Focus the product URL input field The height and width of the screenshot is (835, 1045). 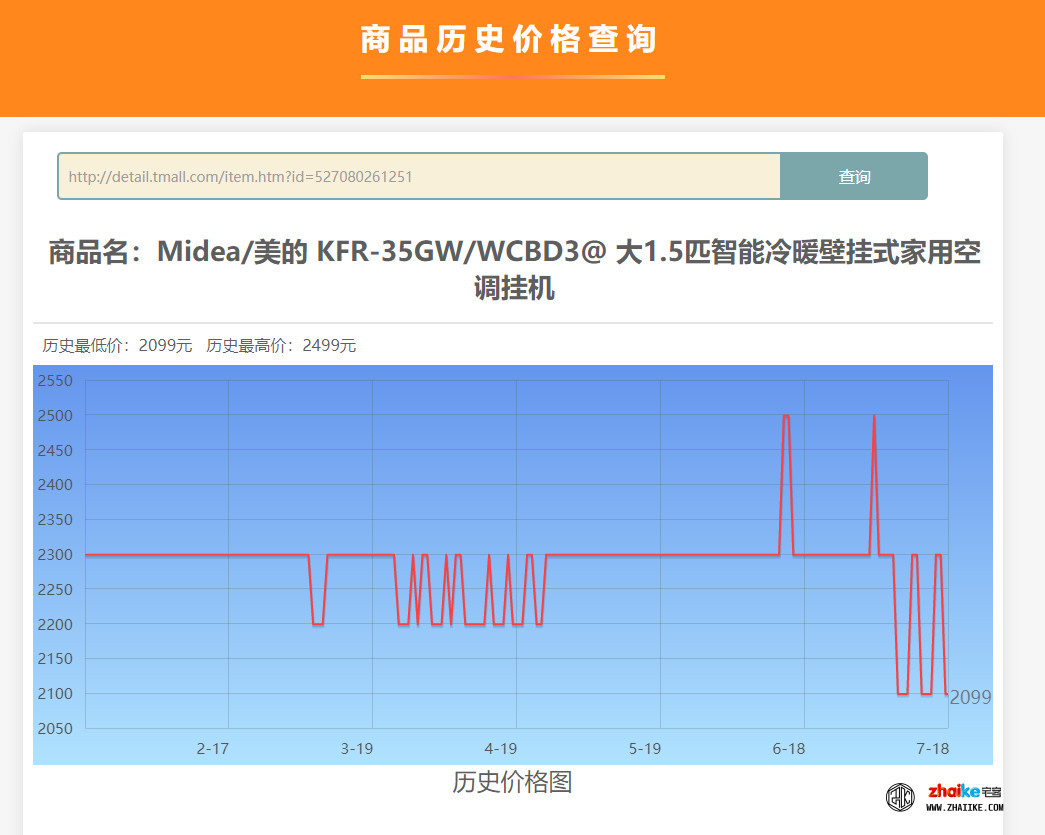(419, 176)
